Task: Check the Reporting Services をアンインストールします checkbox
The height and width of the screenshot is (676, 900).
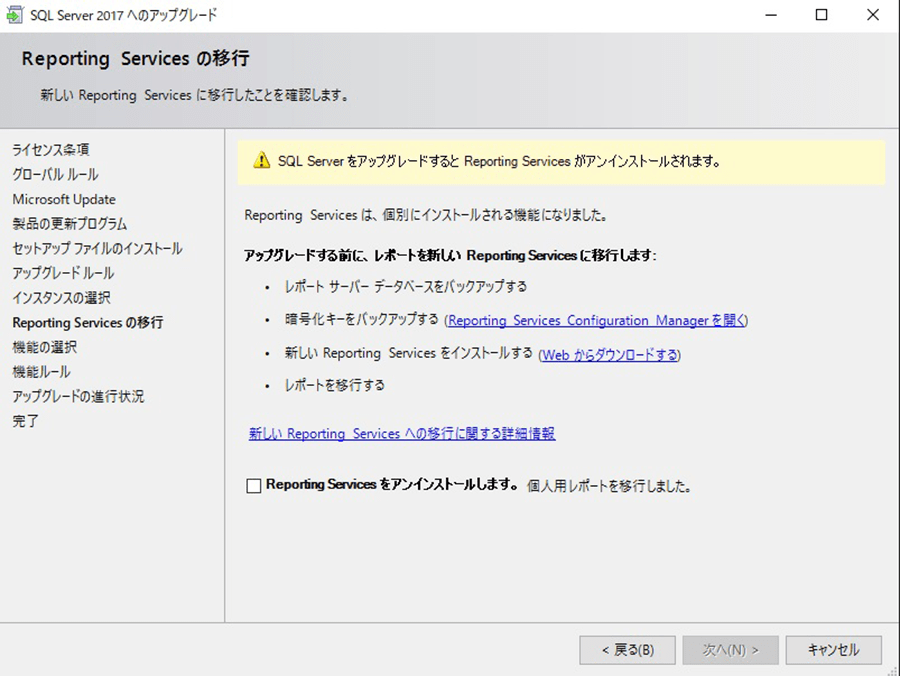Action: pos(253,485)
